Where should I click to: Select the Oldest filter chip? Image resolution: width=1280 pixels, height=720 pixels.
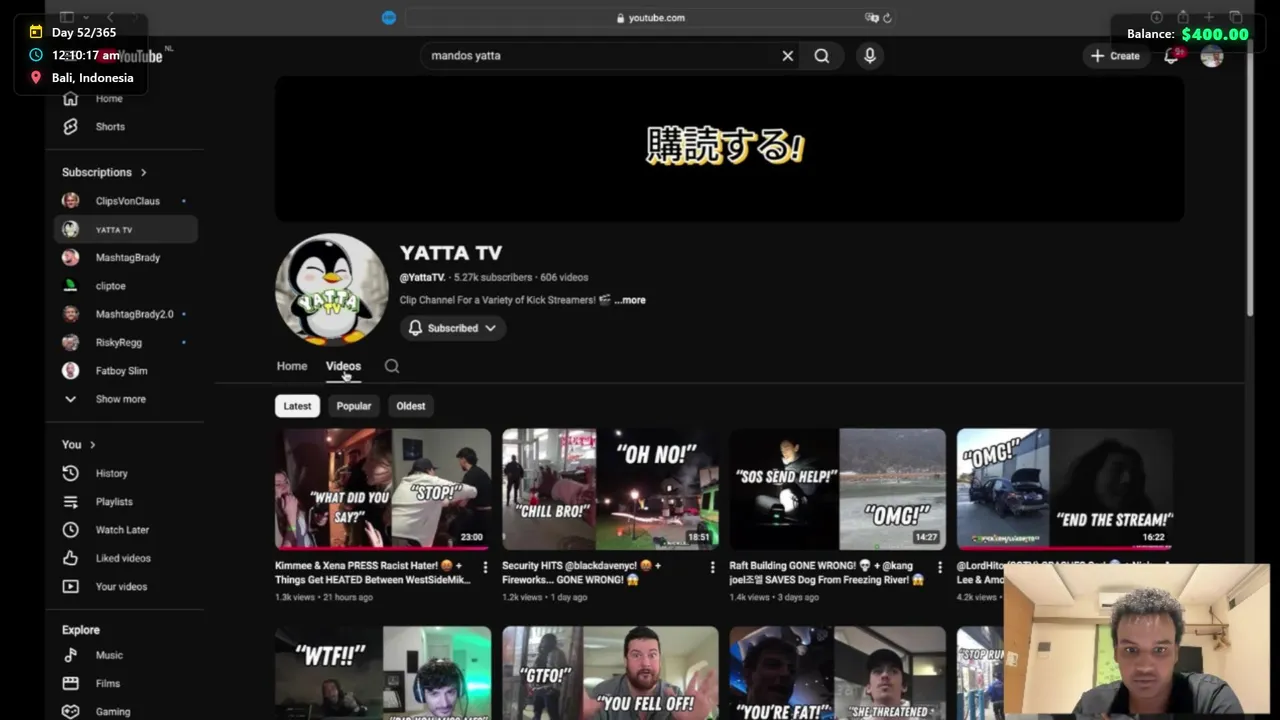[x=411, y=406]
